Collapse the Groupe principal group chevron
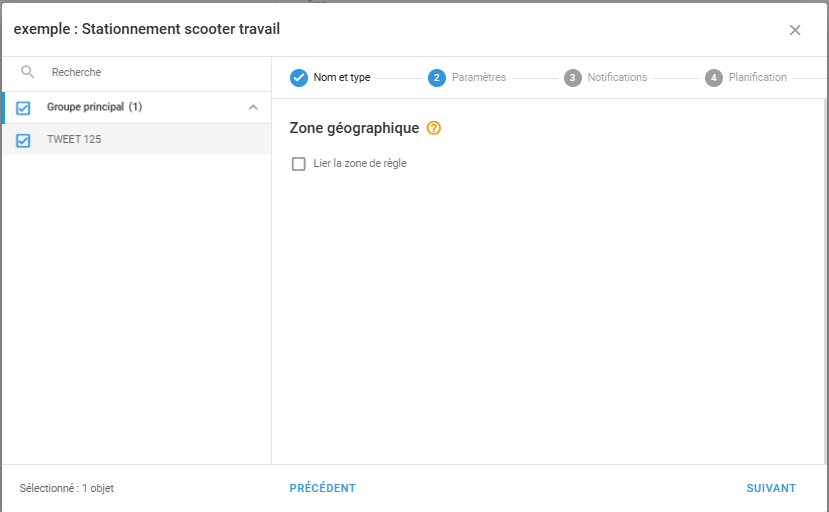The height and width of the screenshot is (512, 829). pyautogui.click(x=253, y=107)
